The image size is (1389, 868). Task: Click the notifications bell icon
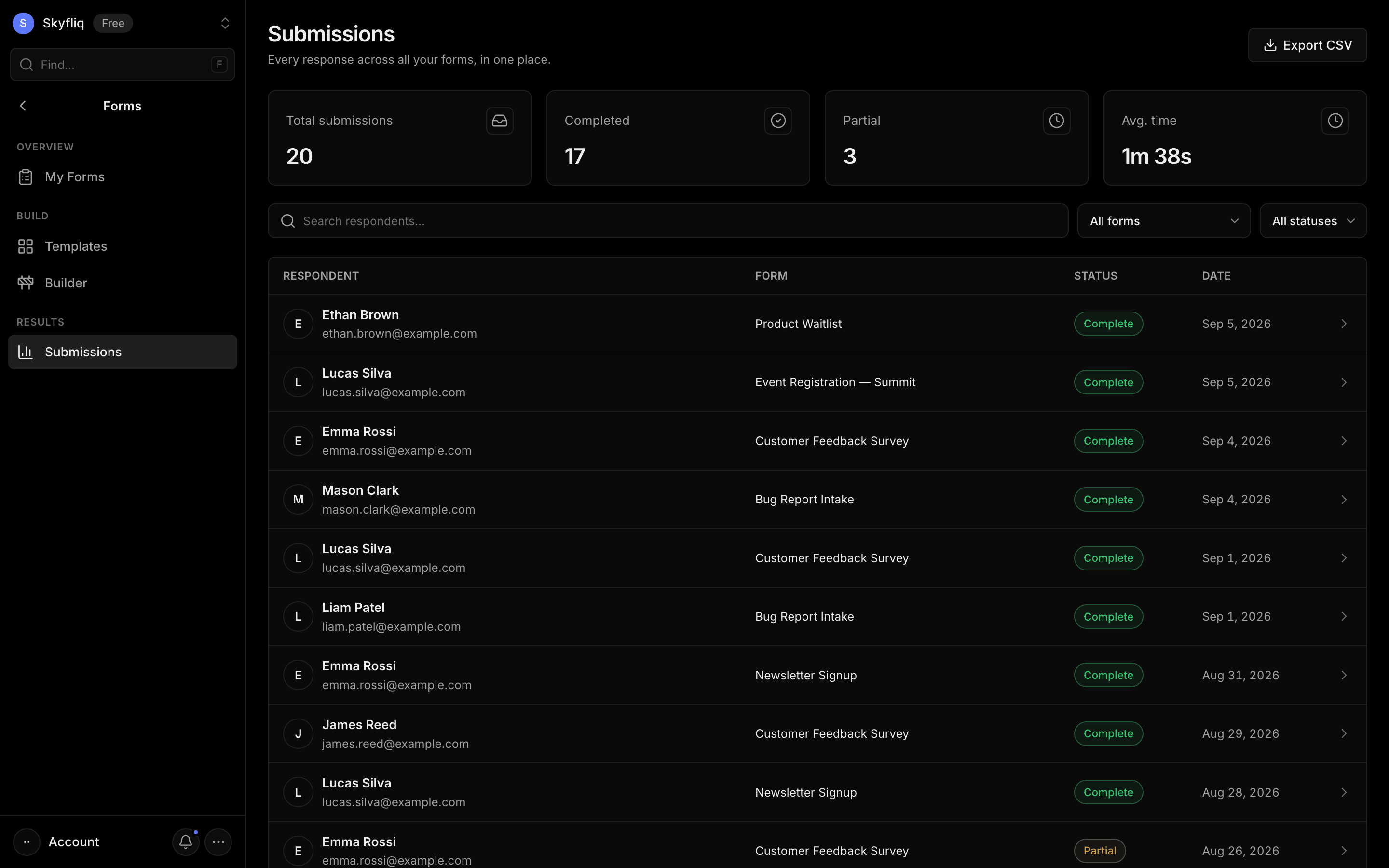pyautogui.click(x=185, y=841)
